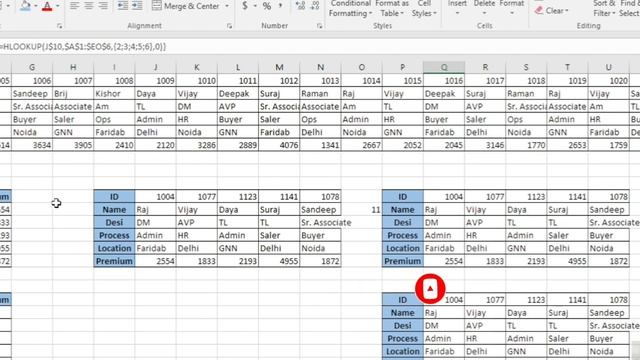Click the Merge & Center button
The height and width of the screenshot is (360, 640).
click(186, 6)
